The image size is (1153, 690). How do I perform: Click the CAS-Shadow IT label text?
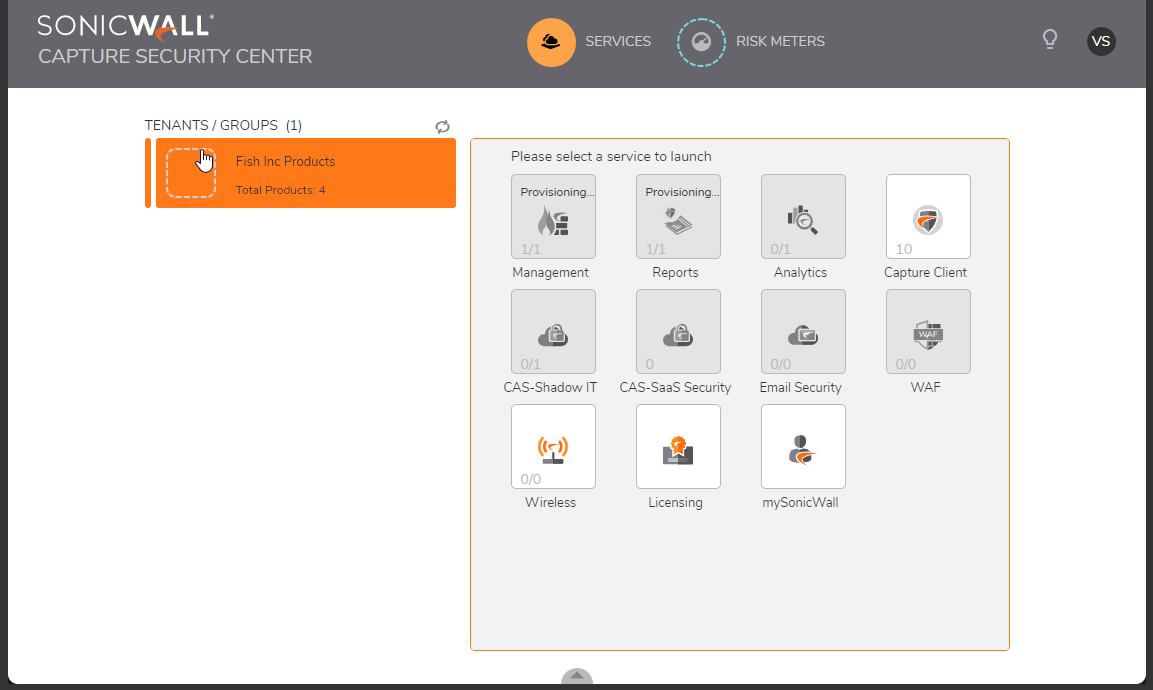click(x=550, y=388)
